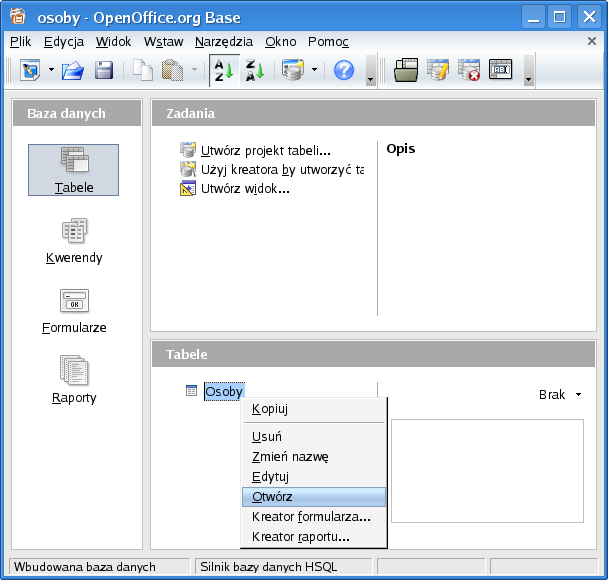
Task: Click 'Wbudowana baza danych' status text
Action: pyautogui.click(x=85, y=567)
